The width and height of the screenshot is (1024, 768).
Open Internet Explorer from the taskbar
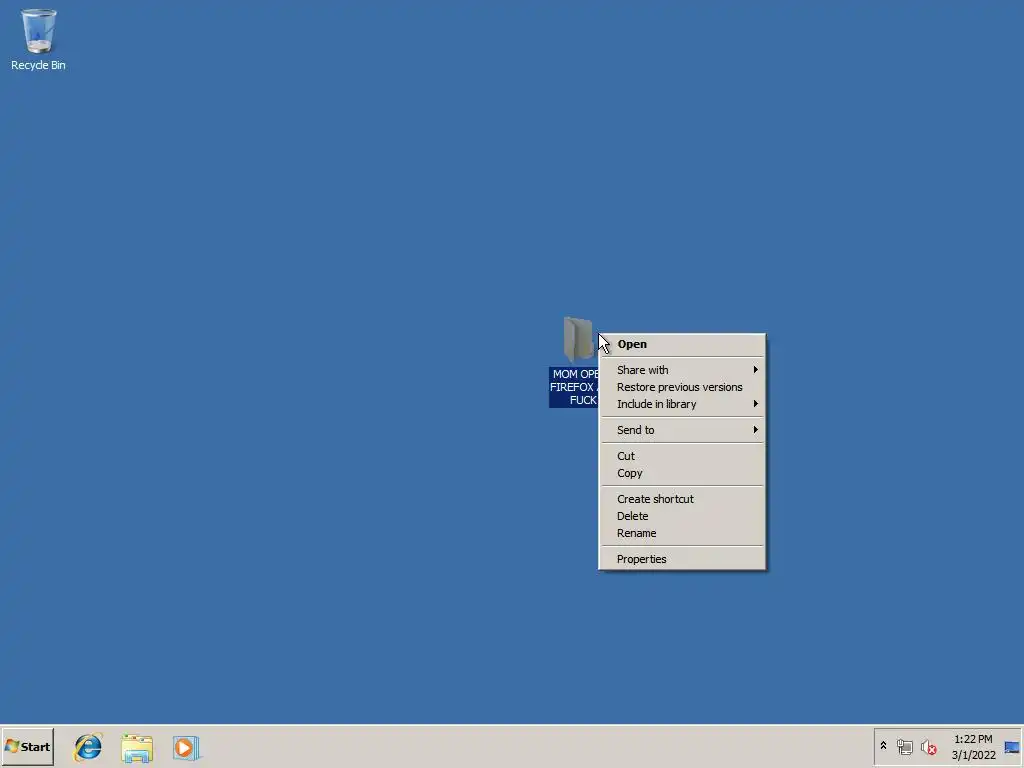(x=88, y=747)
